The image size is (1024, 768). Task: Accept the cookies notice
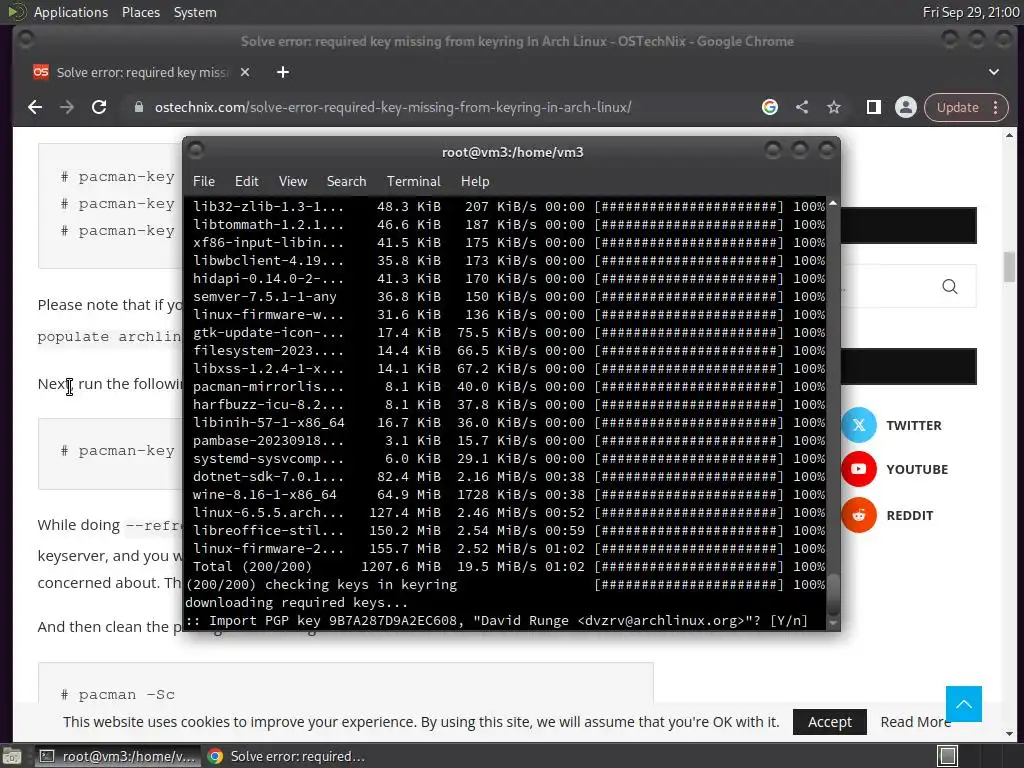click(x=829, y=722)
